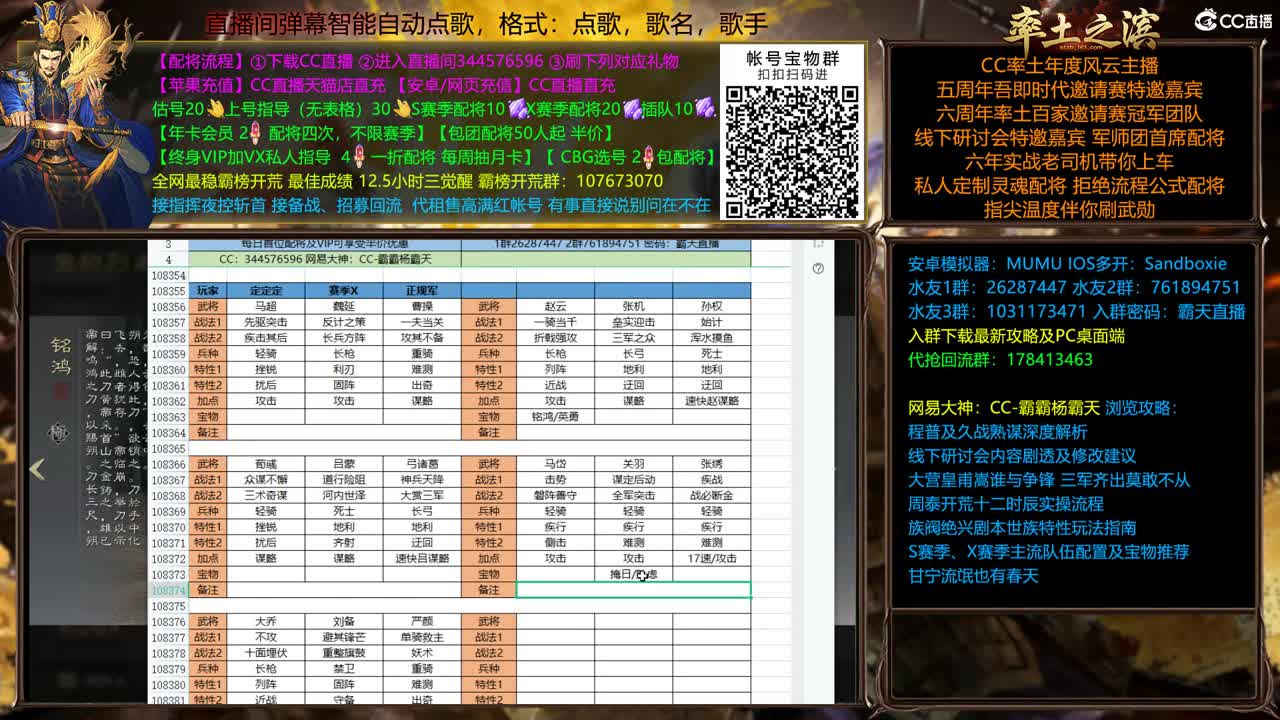1280x720 pixels.
Task: Click the 避其锋芒 cell
Action: point(344,637)
